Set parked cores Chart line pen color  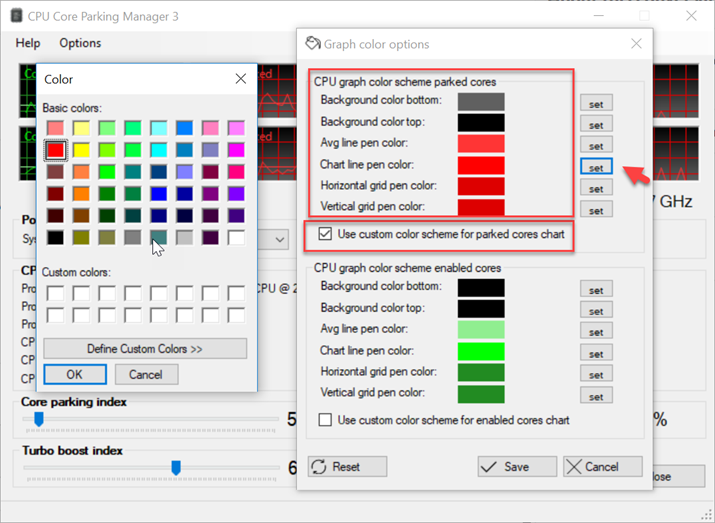(x=596, y=167)
